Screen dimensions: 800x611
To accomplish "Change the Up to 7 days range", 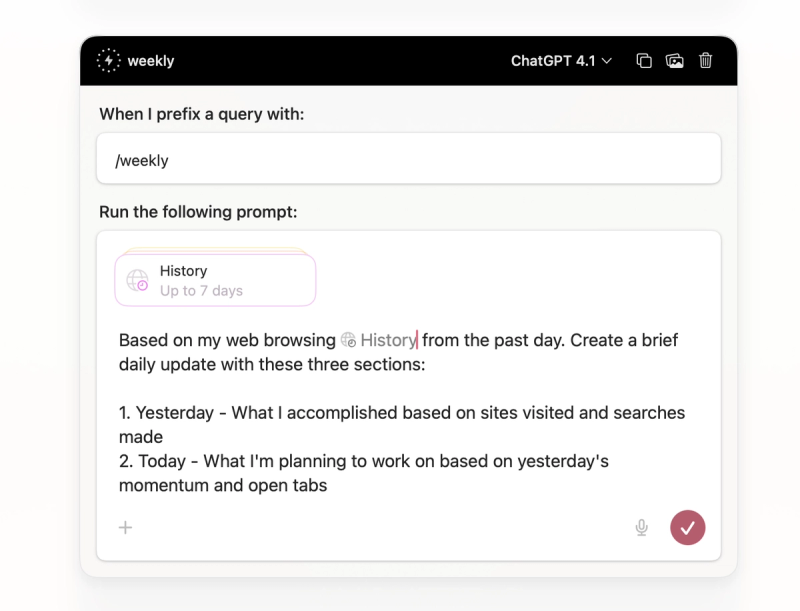I will pos(201,291).
